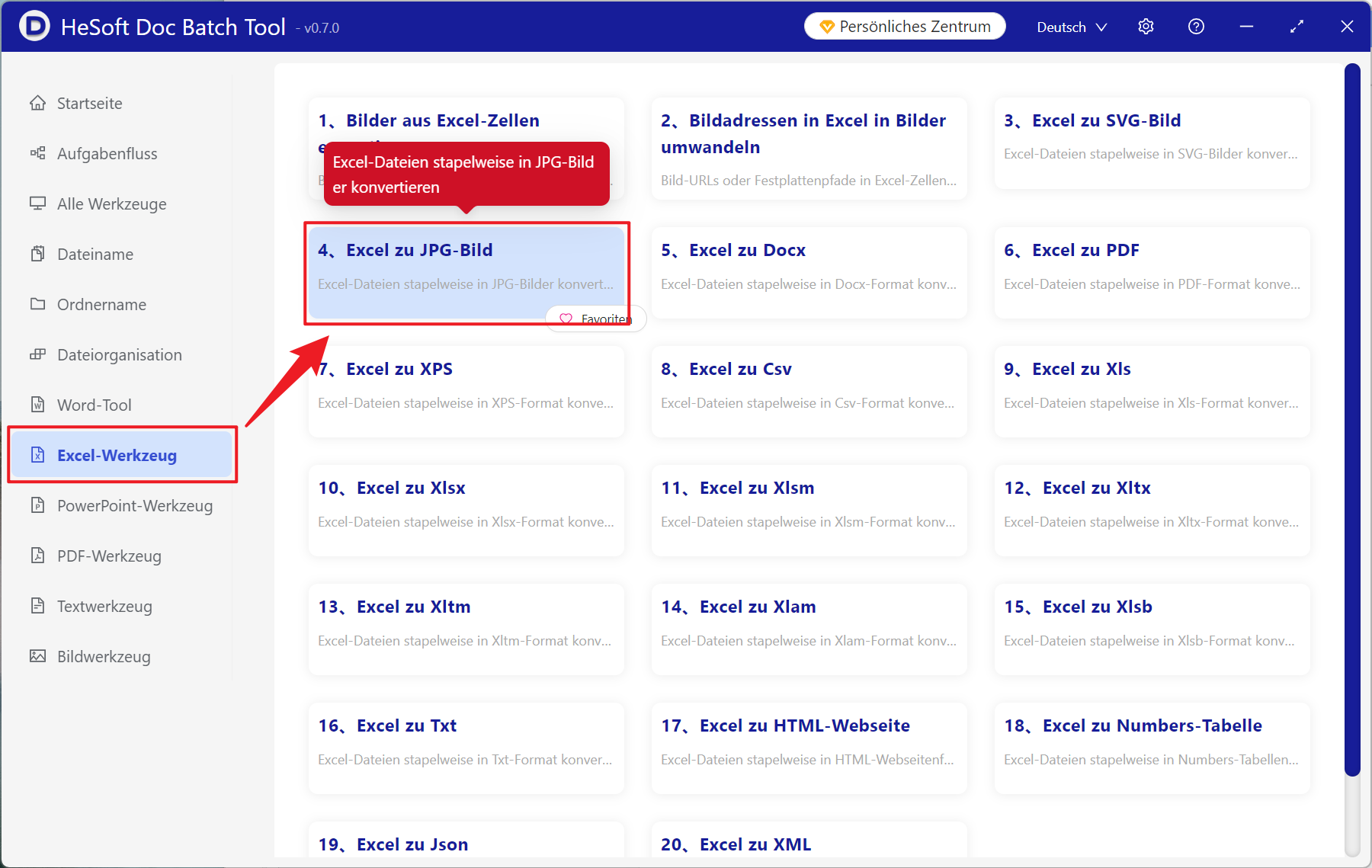This screenshot has height=868, width=1372.
Task: Open Excel zu Xlsb tool
Action: 1152,629
